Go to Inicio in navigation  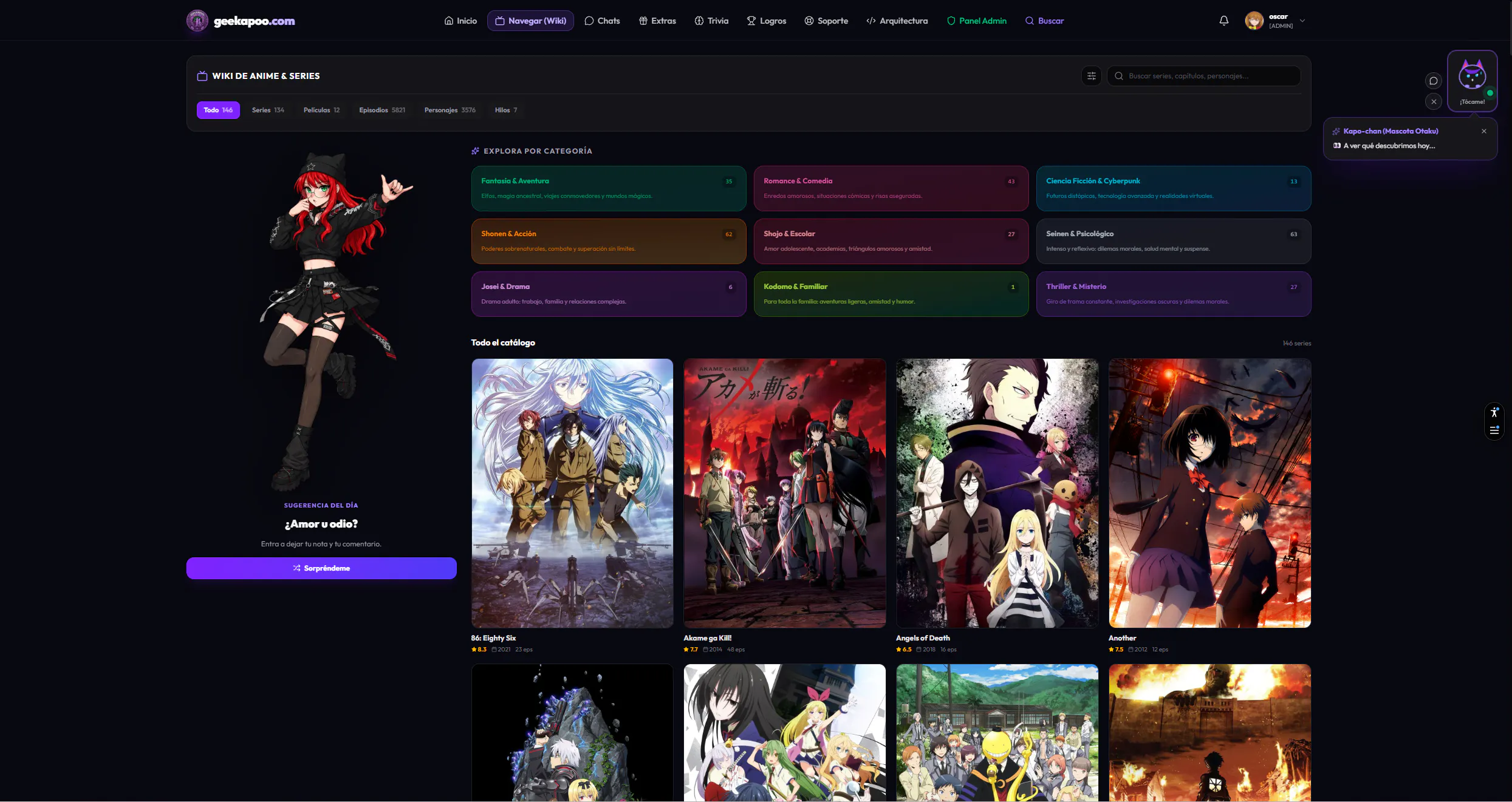tap(460, 21)
